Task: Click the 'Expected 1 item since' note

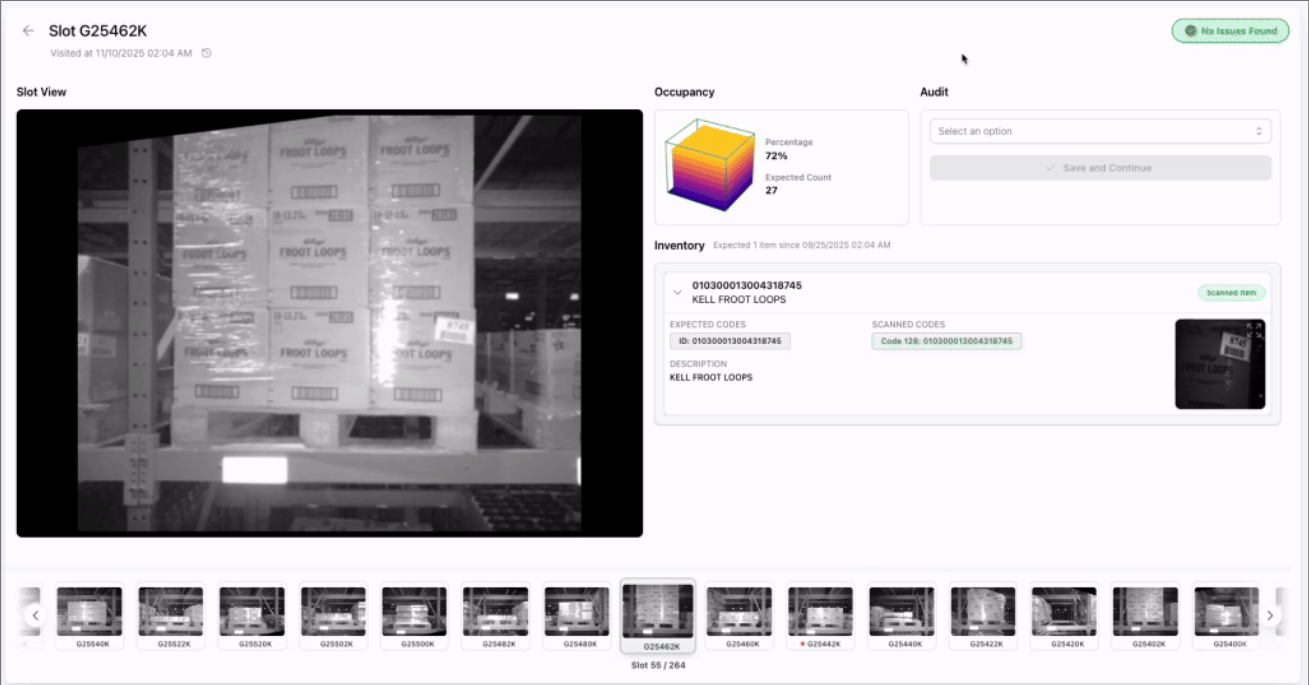Action: click(802, 245)
